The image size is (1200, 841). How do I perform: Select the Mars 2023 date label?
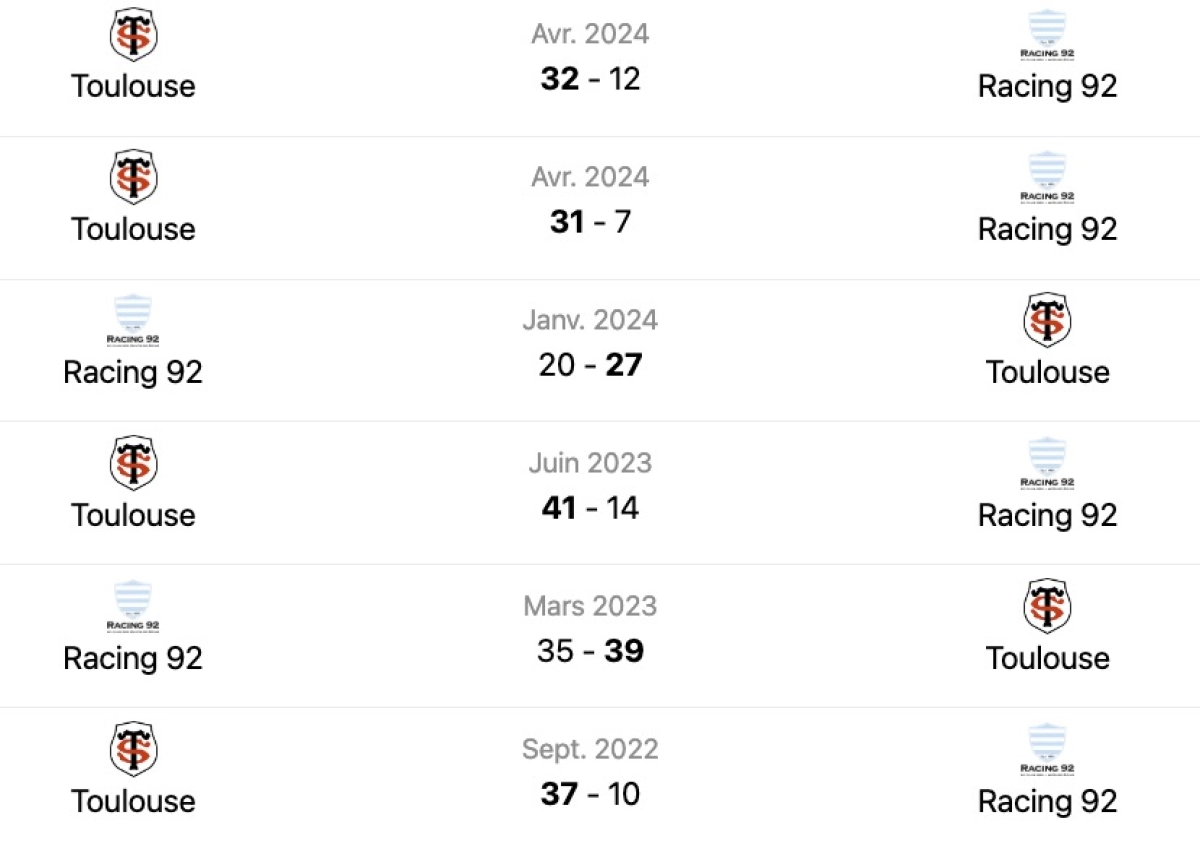[x=590, y=606]
